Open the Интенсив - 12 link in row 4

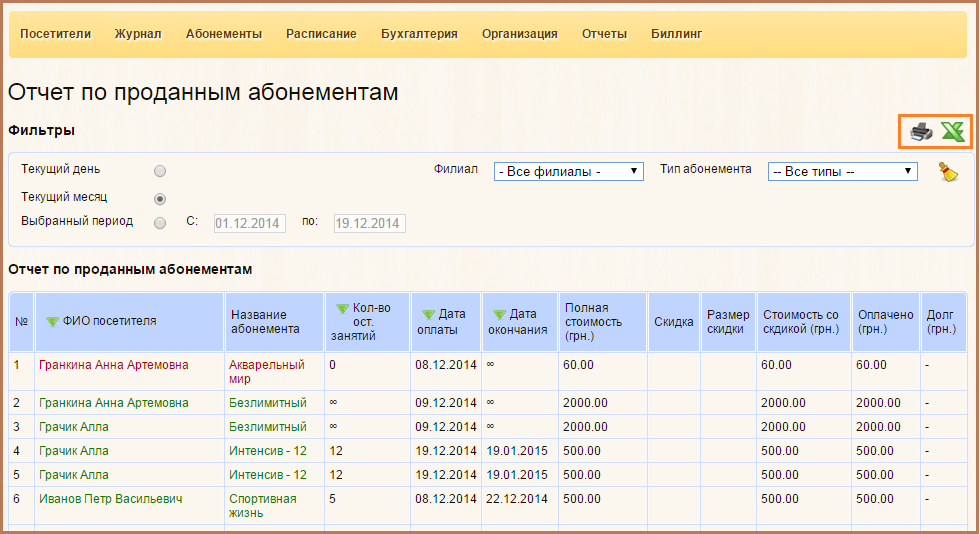tap(267, 451)
